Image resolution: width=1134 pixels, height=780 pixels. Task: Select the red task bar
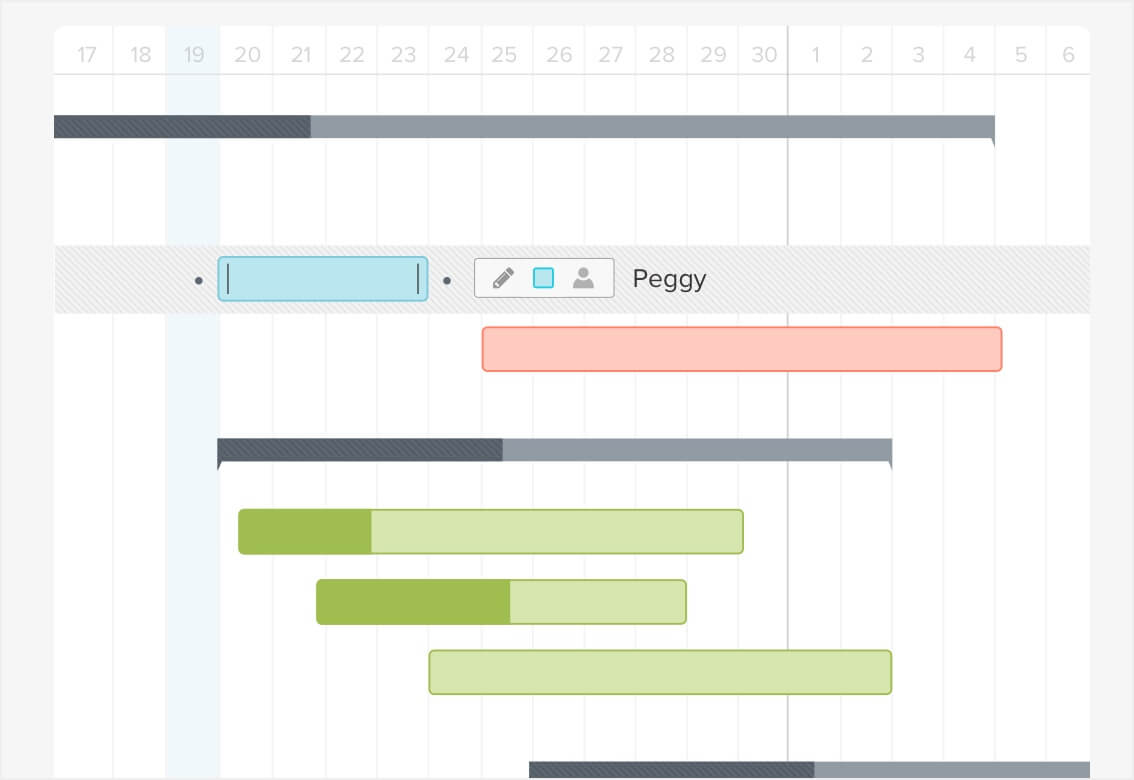tap(741, 349)
